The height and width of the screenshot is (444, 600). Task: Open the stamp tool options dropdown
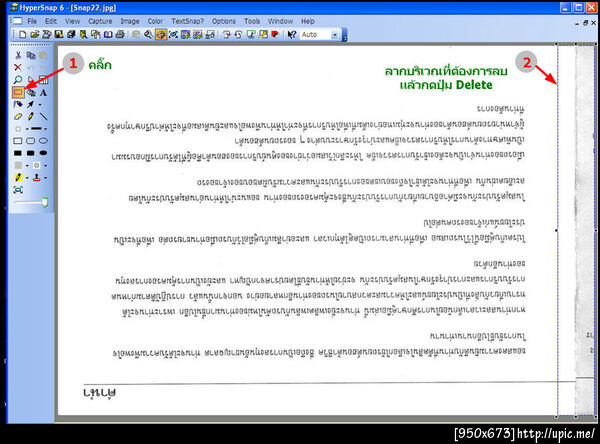(x=46, y=178)
